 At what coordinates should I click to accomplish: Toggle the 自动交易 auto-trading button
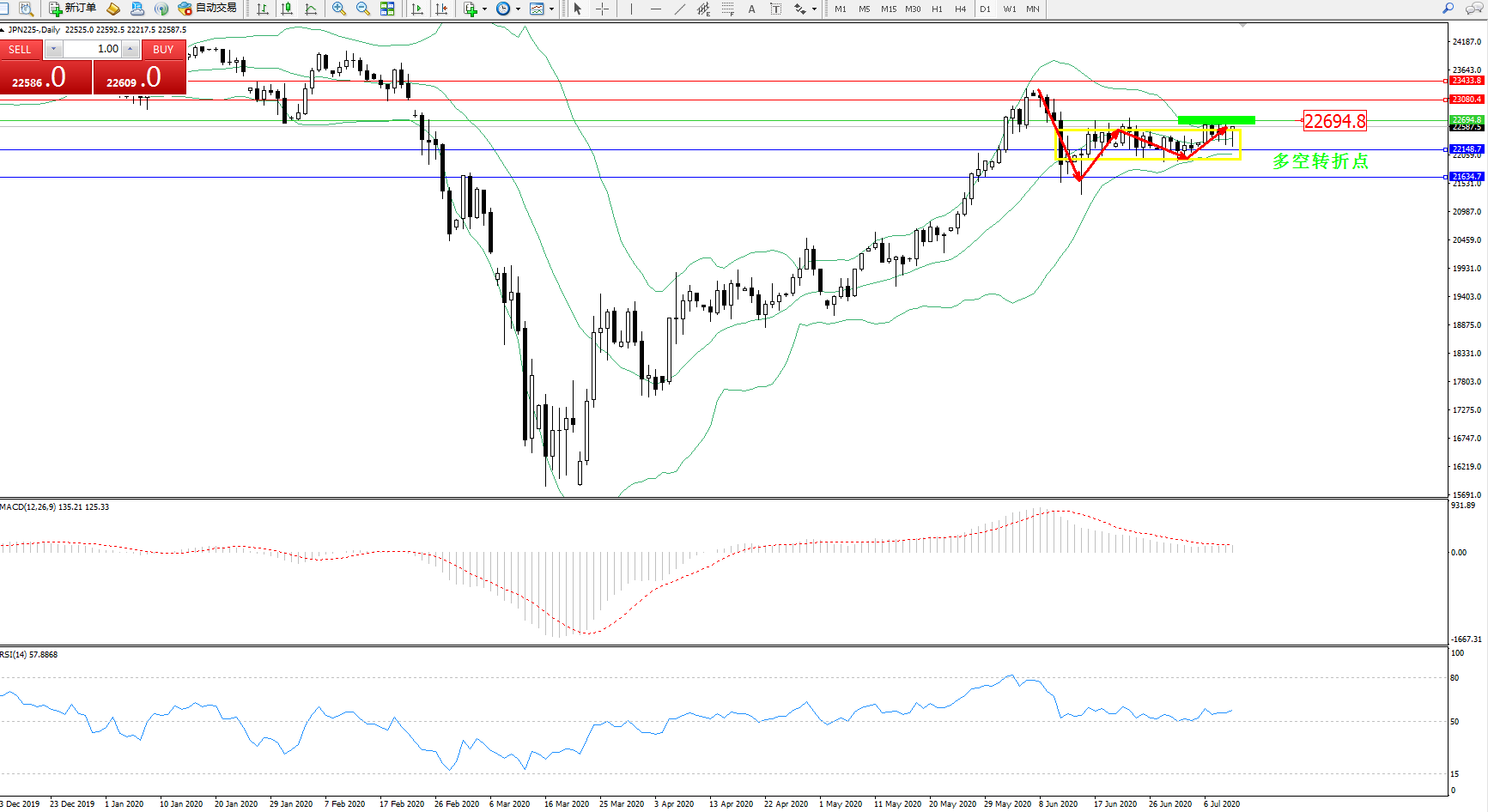(207, 9)
